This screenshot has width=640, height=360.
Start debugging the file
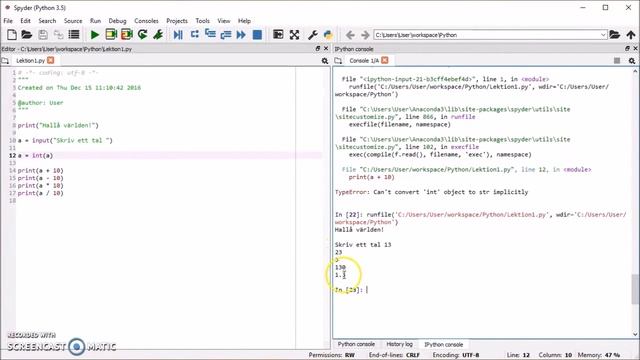point(178,35)
